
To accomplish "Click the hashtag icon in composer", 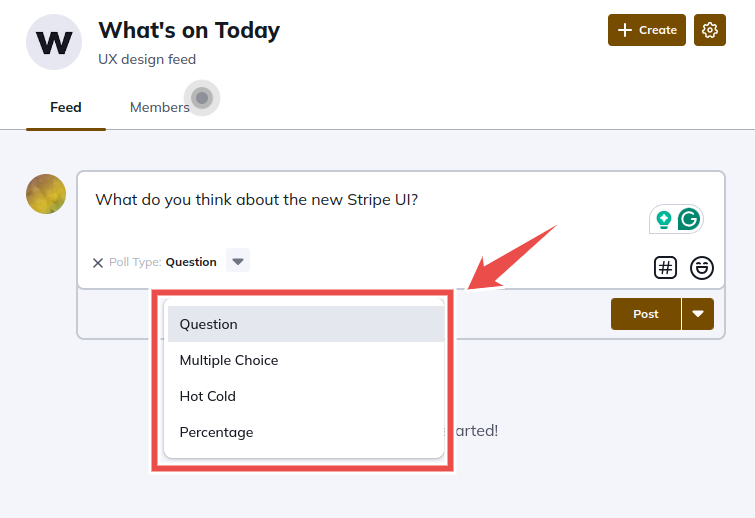I will 665,267.
